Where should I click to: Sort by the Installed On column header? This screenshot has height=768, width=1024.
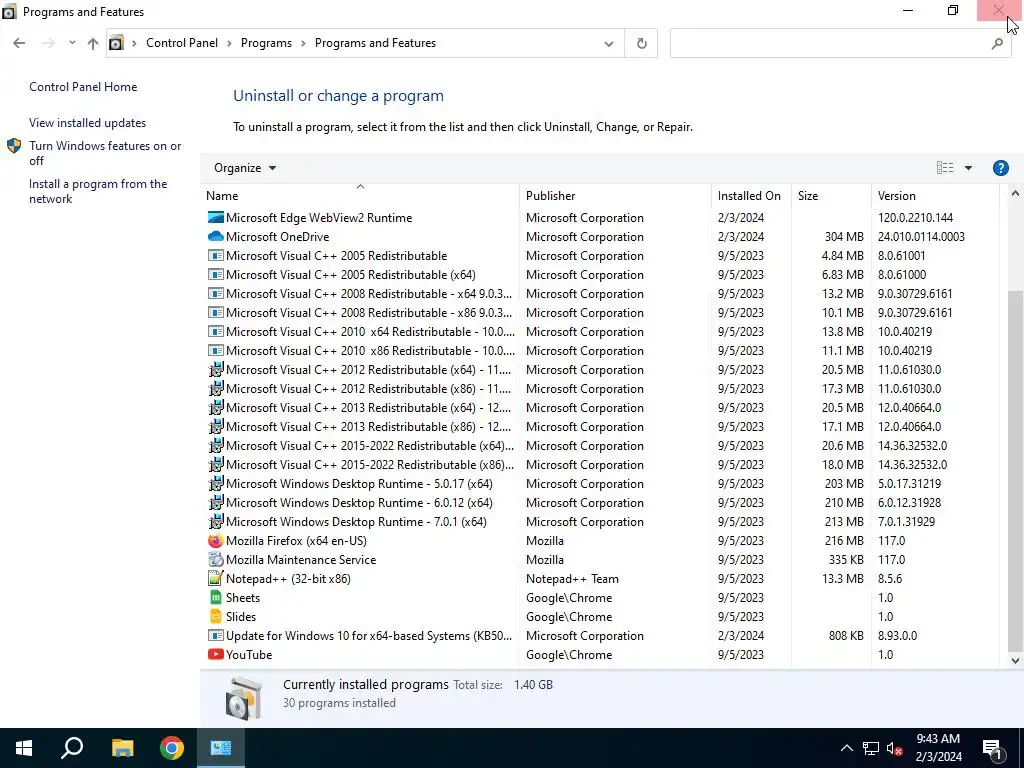(751, 195)
